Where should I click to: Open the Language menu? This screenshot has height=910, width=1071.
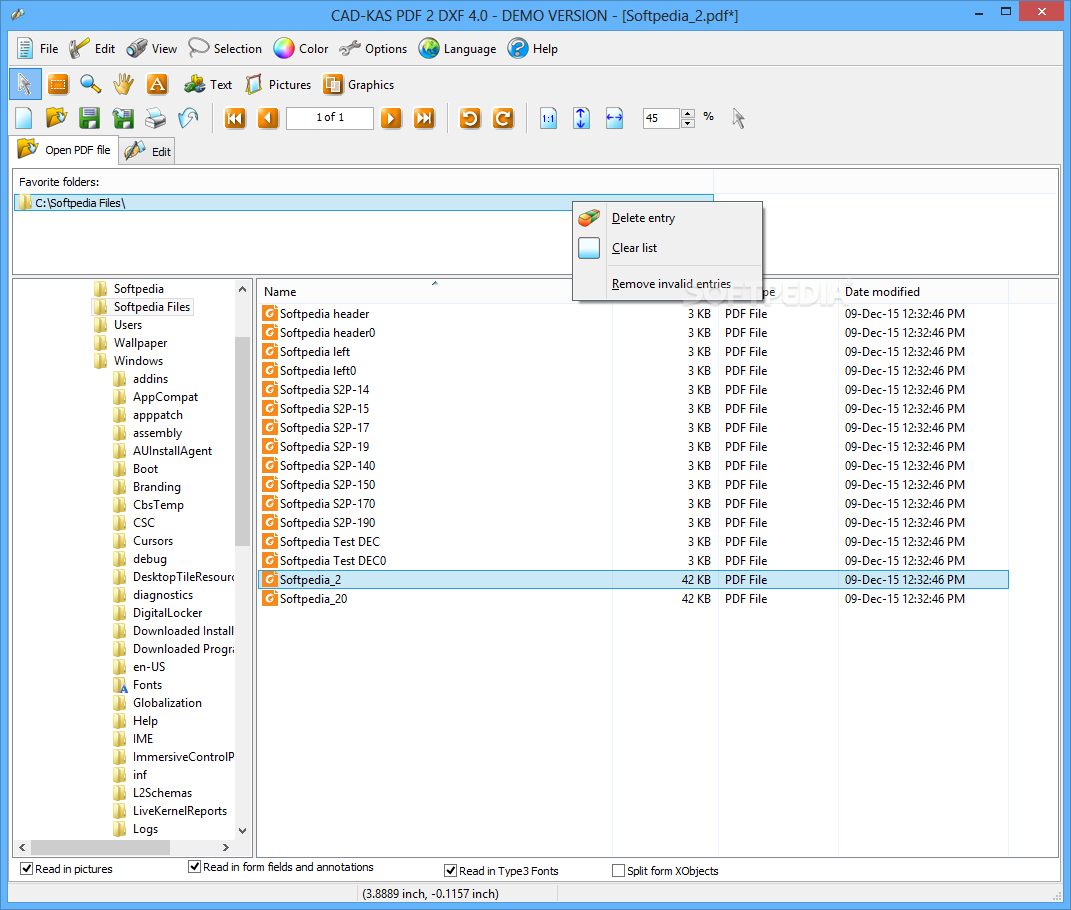[x=457, y=49]
